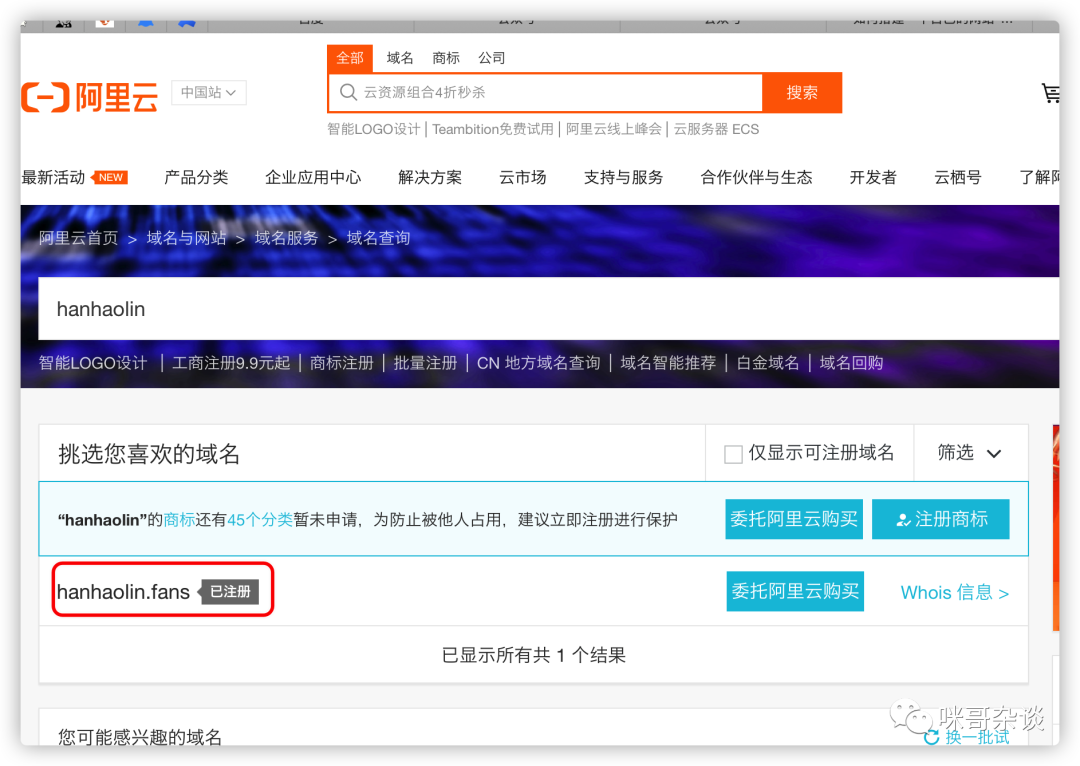The height and width of the screenshot is (766, 1080).
Task: Open 云市场 menu item
Action: coord(523,178)
